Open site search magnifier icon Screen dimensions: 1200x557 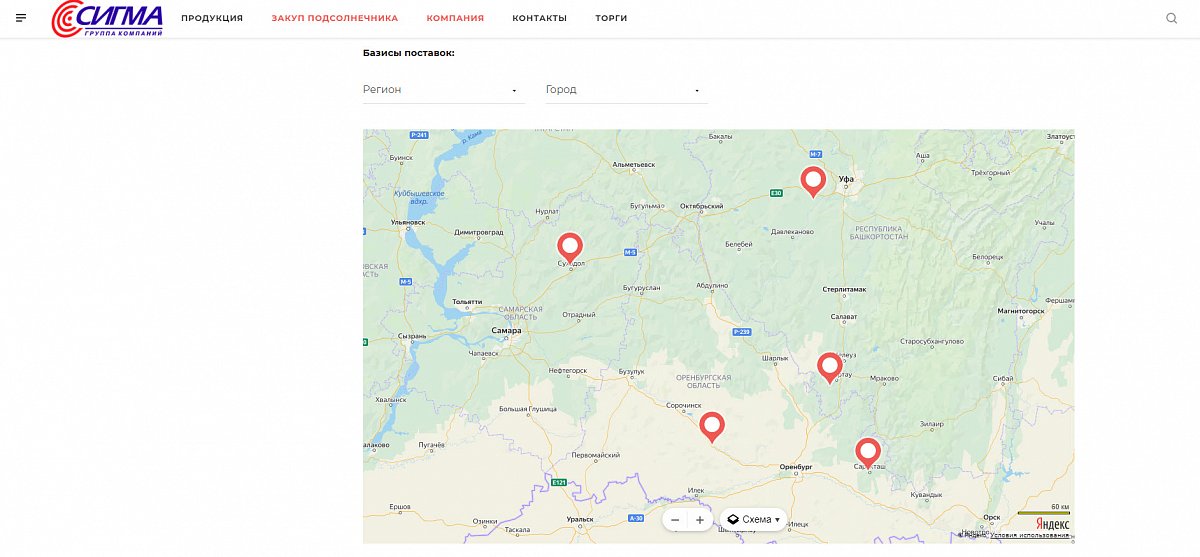coord(1172,18)
